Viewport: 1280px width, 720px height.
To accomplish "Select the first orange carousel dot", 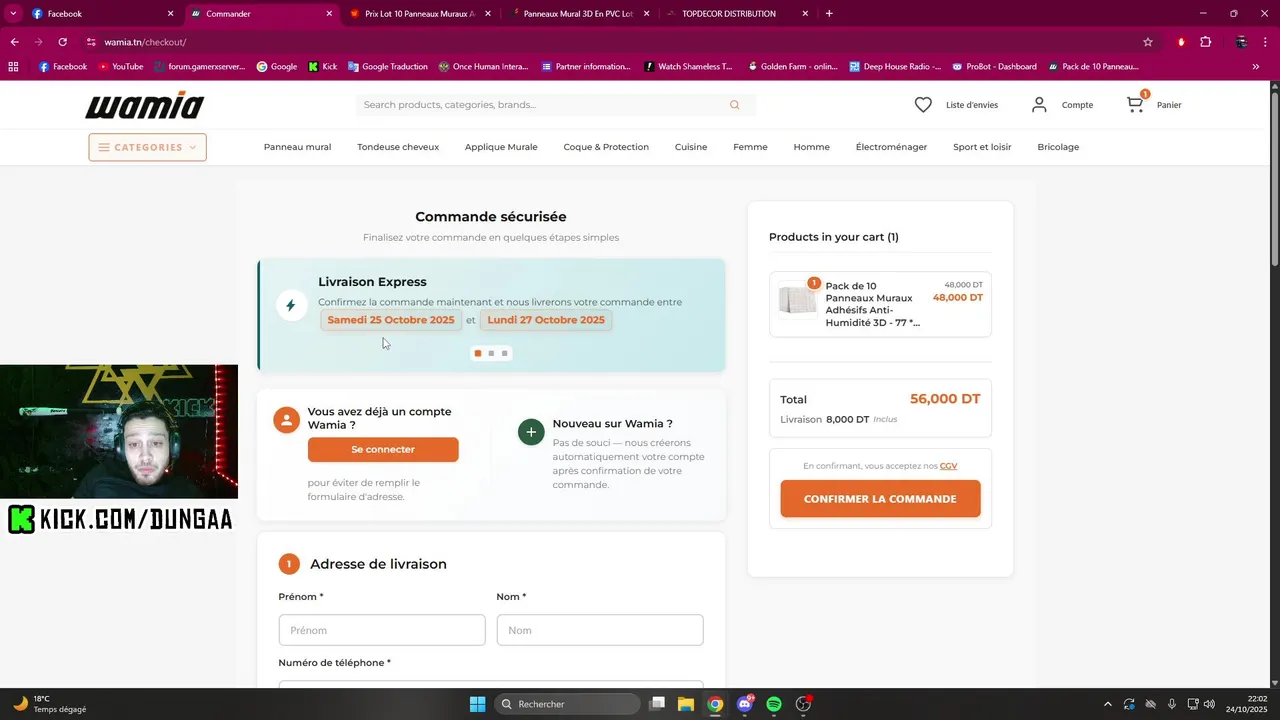I will tap(478, 353).
